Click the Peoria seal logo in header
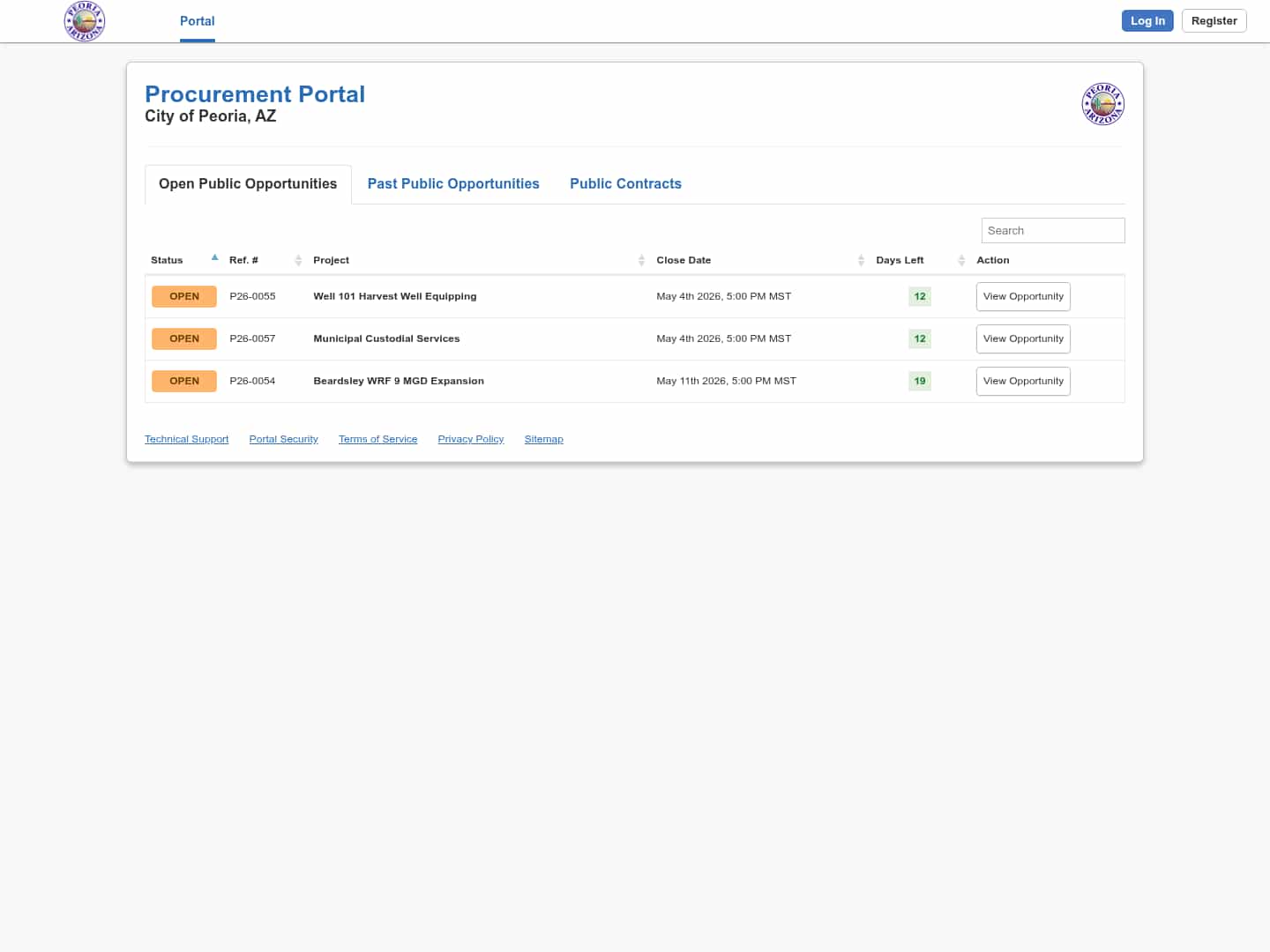This screenshot has height=952, width=1270. tap(85, 21)
